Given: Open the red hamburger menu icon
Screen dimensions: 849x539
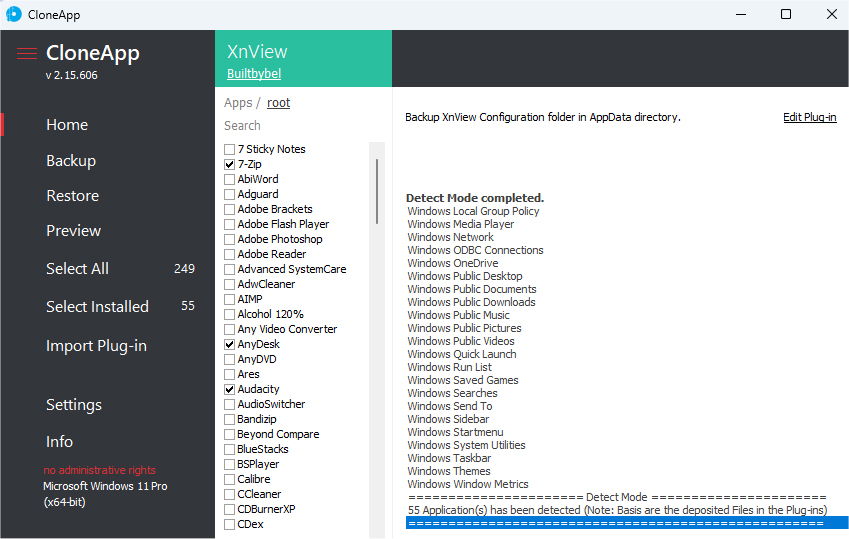Looking at the screenshot, I should pyautogui.click(x=27, y=53).
